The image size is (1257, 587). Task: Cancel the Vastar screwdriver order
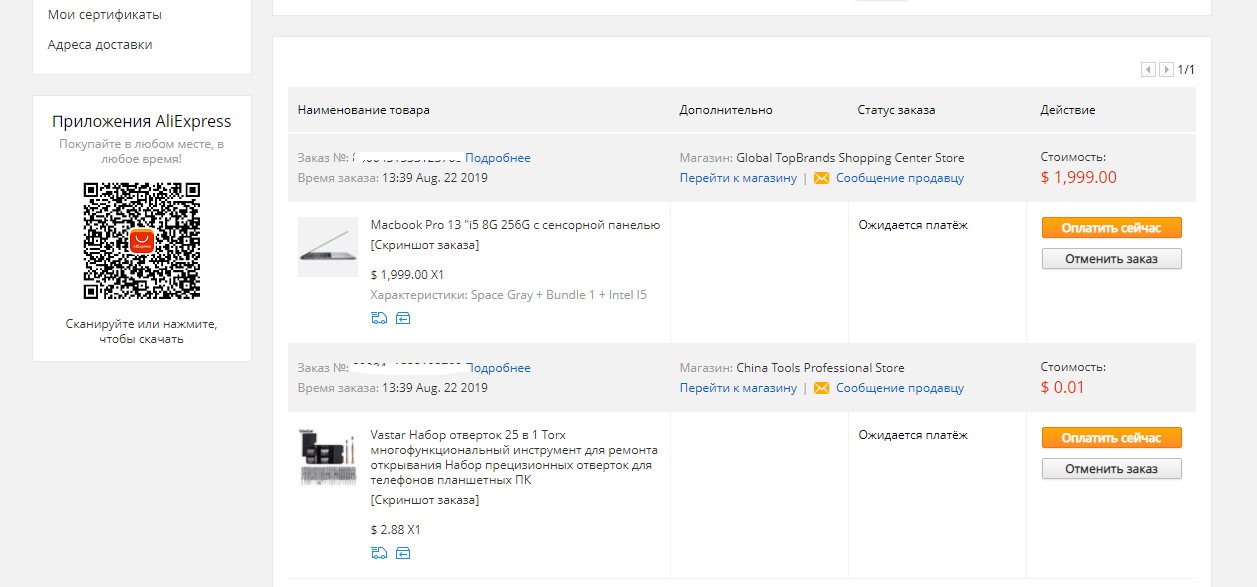click(1112, 469)
